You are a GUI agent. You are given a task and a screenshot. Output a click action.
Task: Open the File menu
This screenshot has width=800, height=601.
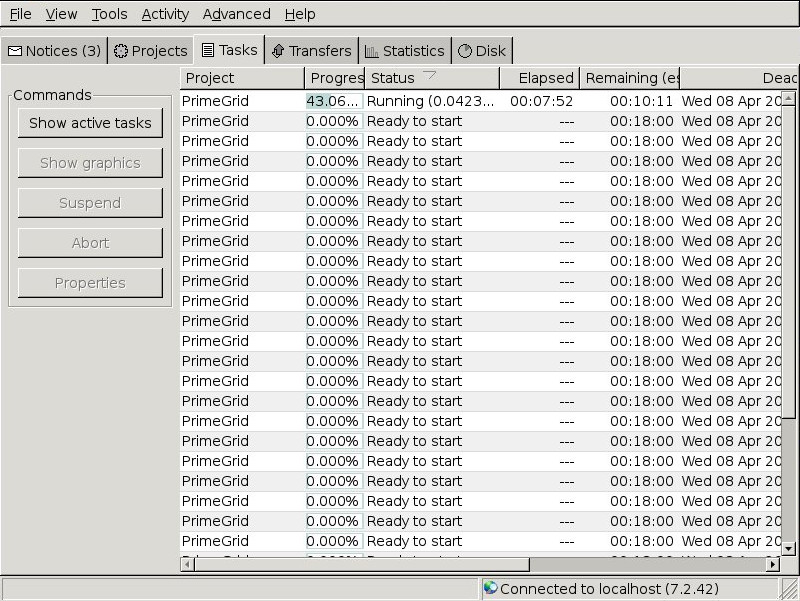[x=20, y=14]
